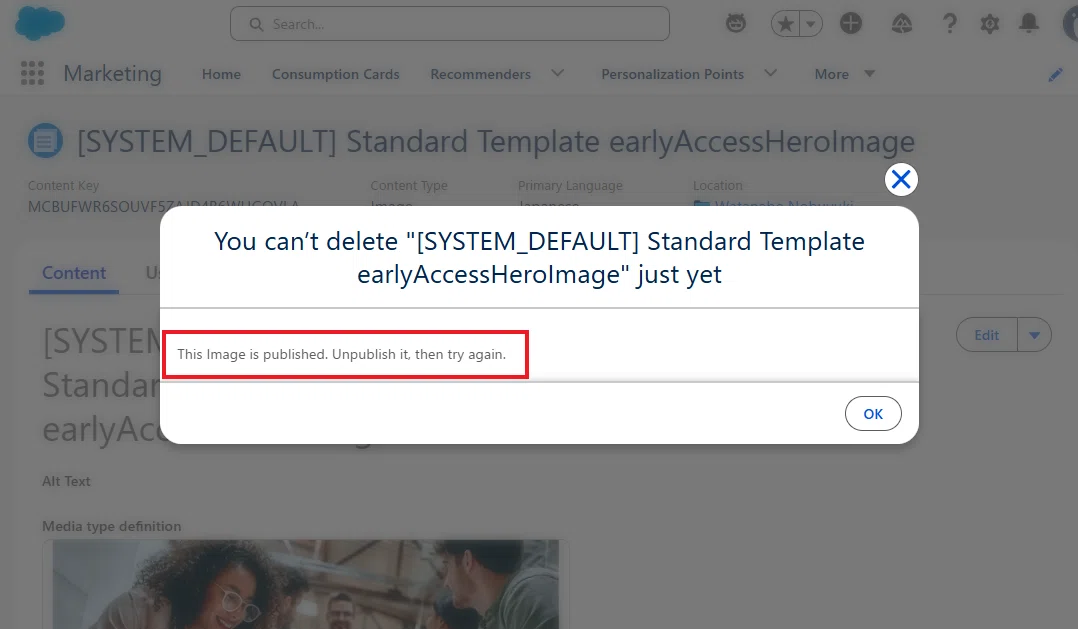1078x629 pixels.
Task: Click OK in the delete dialog
Action: coord(873,414)
